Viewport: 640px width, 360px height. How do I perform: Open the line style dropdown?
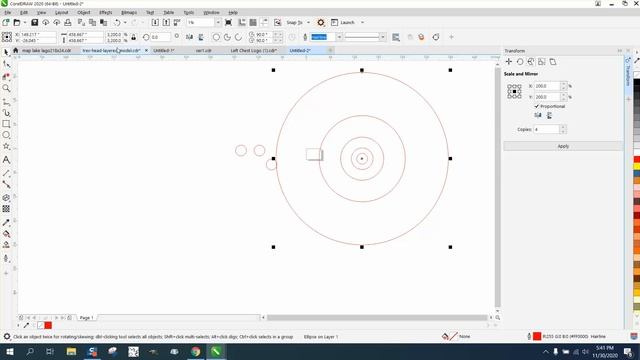click(x=382, y=37)
